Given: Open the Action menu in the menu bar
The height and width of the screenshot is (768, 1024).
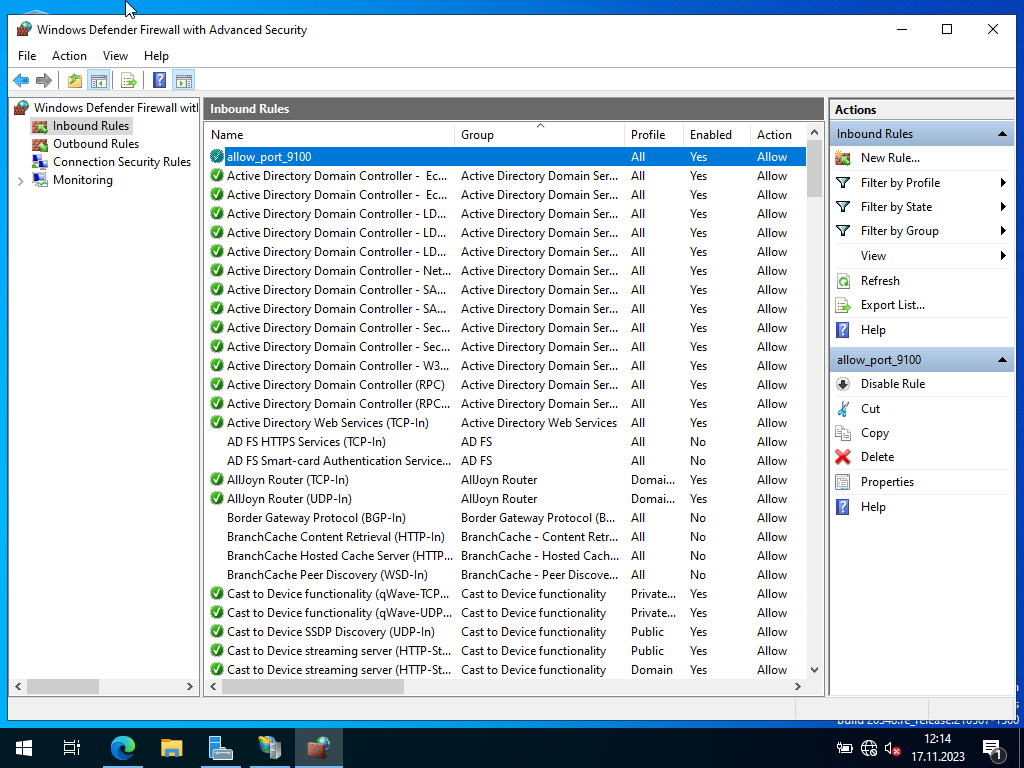Looking at the screenshot, I should (69, 56).
